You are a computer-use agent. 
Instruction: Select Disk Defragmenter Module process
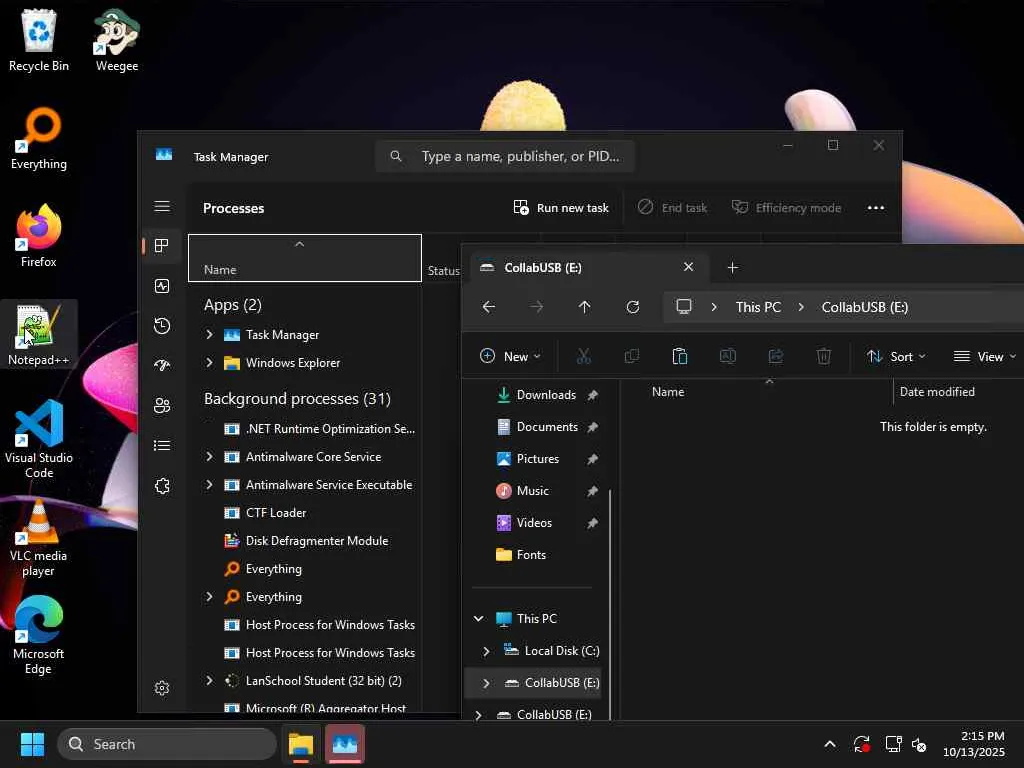(x=305, y=541)
